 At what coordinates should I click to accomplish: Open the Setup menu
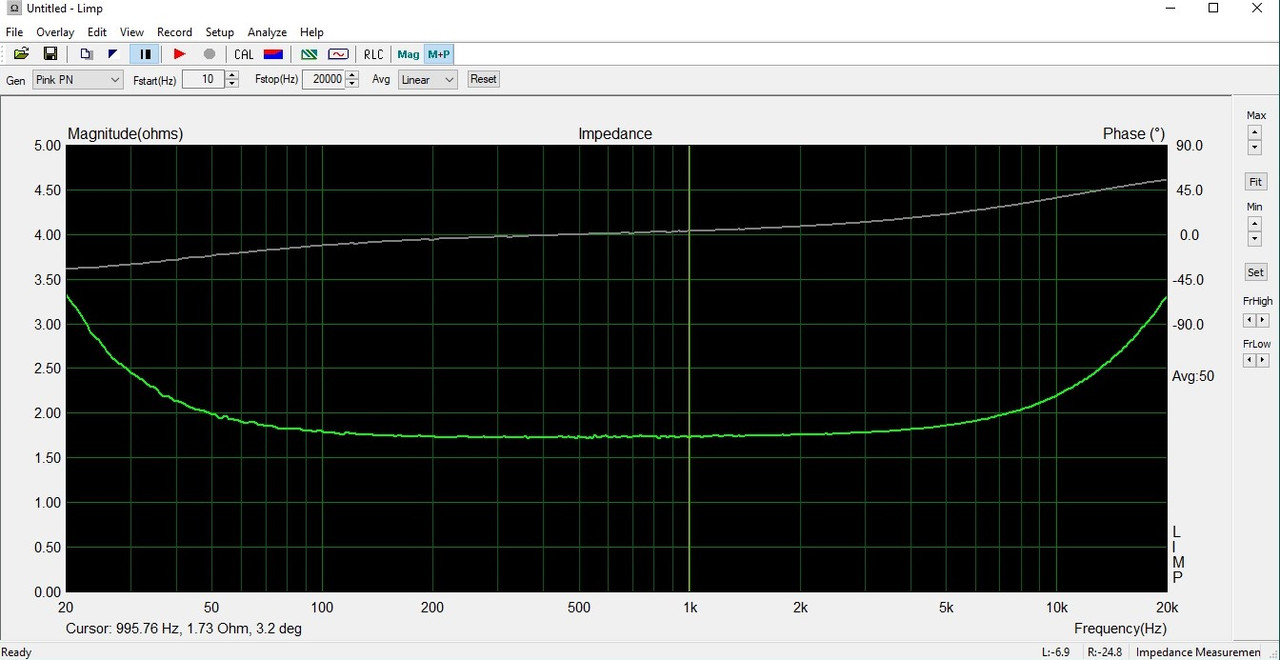click(219, 32)
